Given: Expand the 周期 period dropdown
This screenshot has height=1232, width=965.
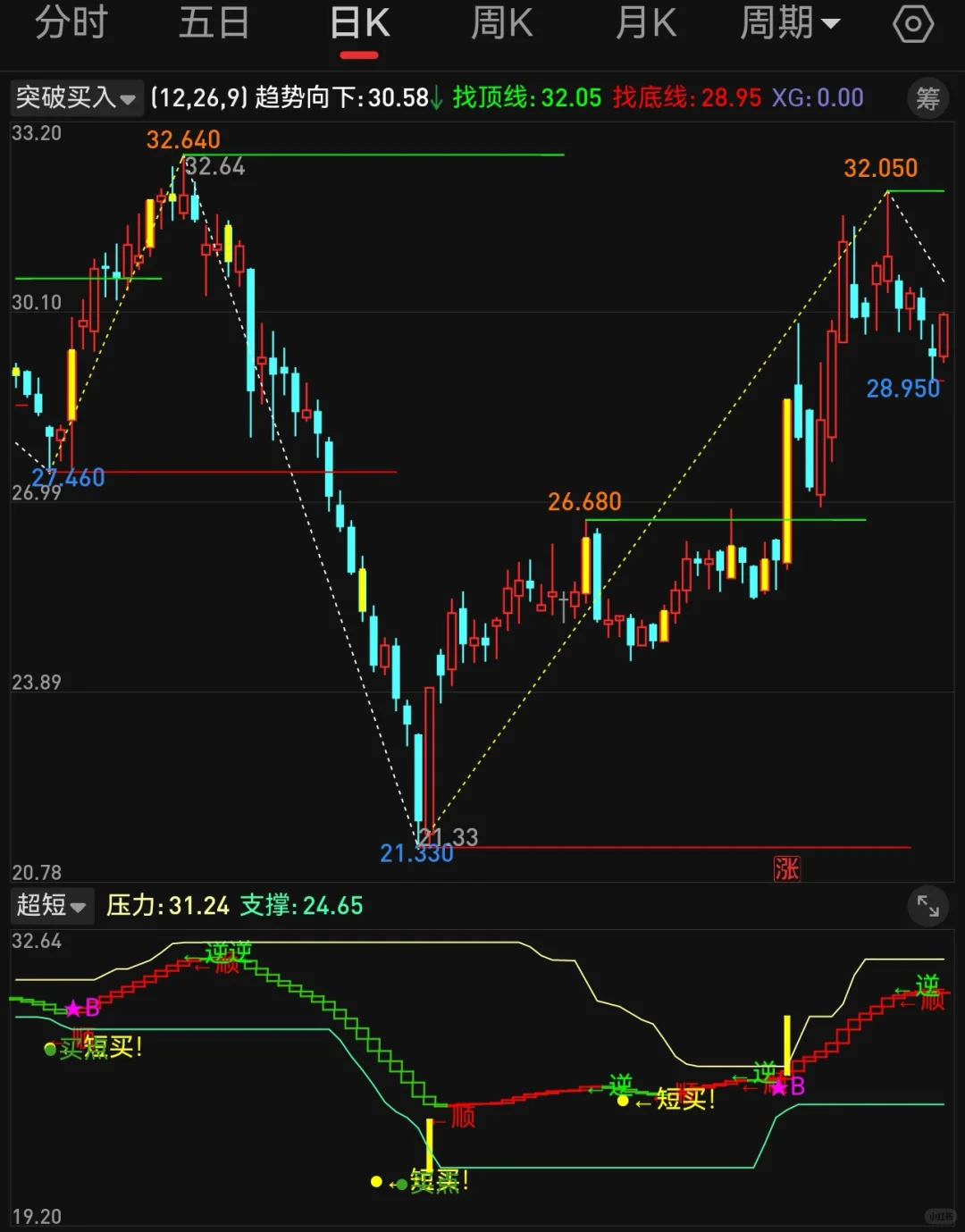Looking at the screenshot, I should pyautogui.click(x=790, y=22).
